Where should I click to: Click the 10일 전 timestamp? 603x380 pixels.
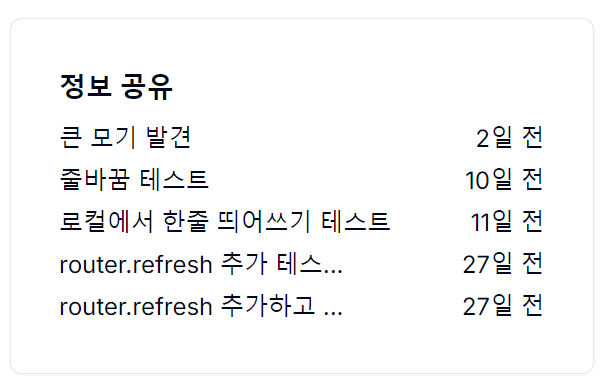(x=504, y=180)
